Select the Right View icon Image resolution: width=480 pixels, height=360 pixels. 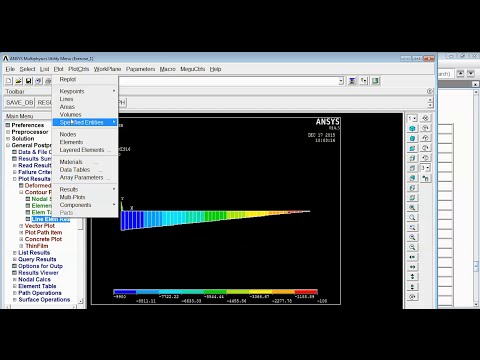pyautogui.click(x=412, y=158)
